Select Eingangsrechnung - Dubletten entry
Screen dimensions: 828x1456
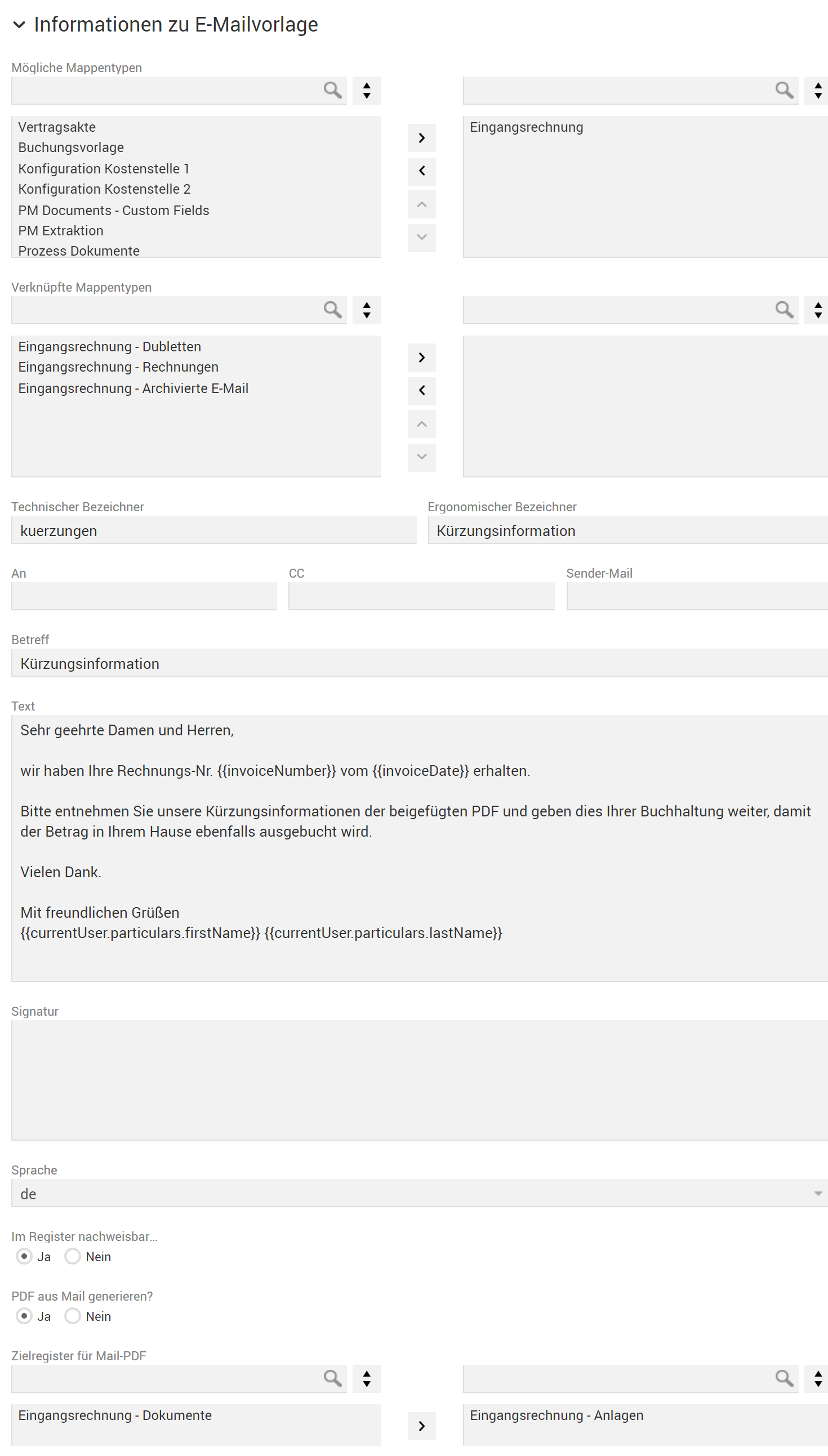pos(195,347)
